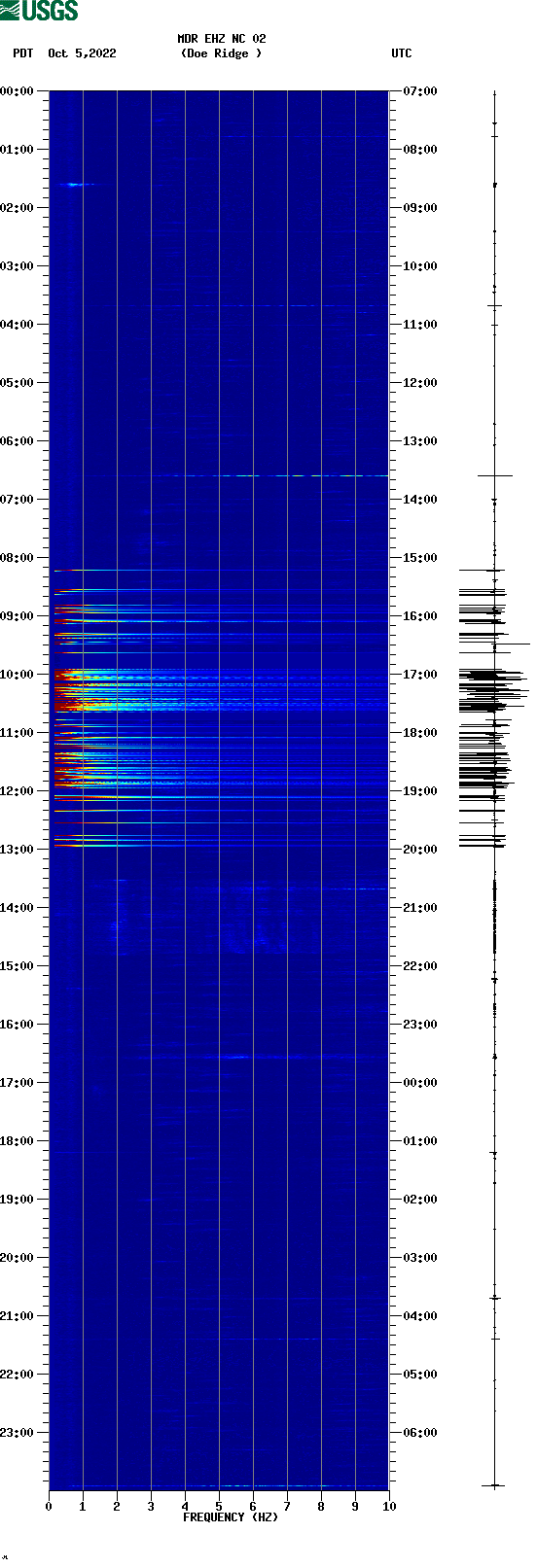Click the UTC time label '16:00' at right
The height and width of the screenshot is (1568, 537).
[x=420, y=616]
